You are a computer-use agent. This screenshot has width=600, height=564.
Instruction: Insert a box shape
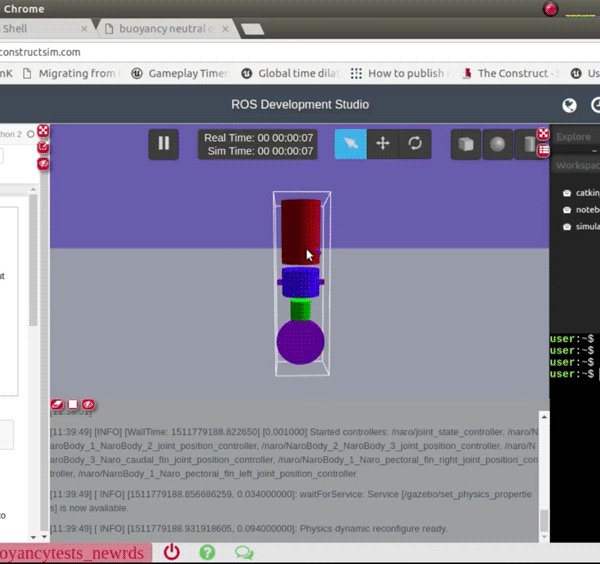coord(466,144)
